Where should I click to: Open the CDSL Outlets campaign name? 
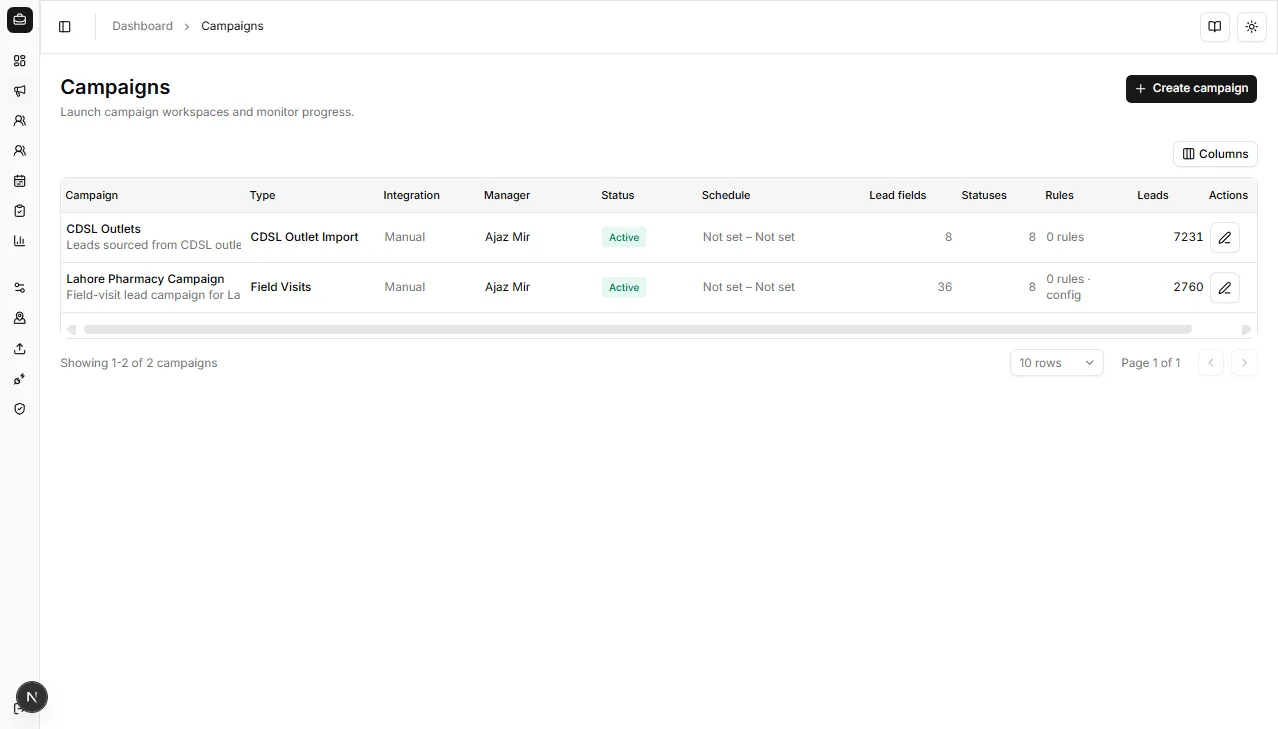pyautogui.click(x=104, y=229)
